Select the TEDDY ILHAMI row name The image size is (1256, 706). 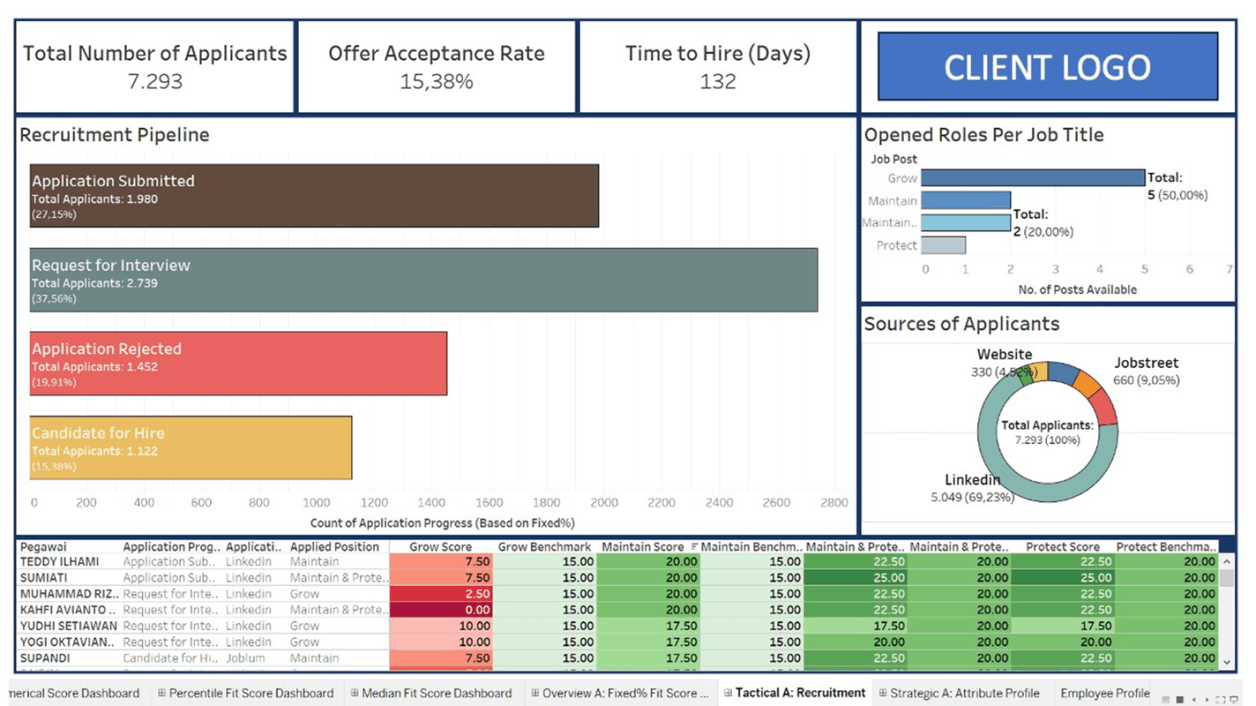tap(60, 562)
